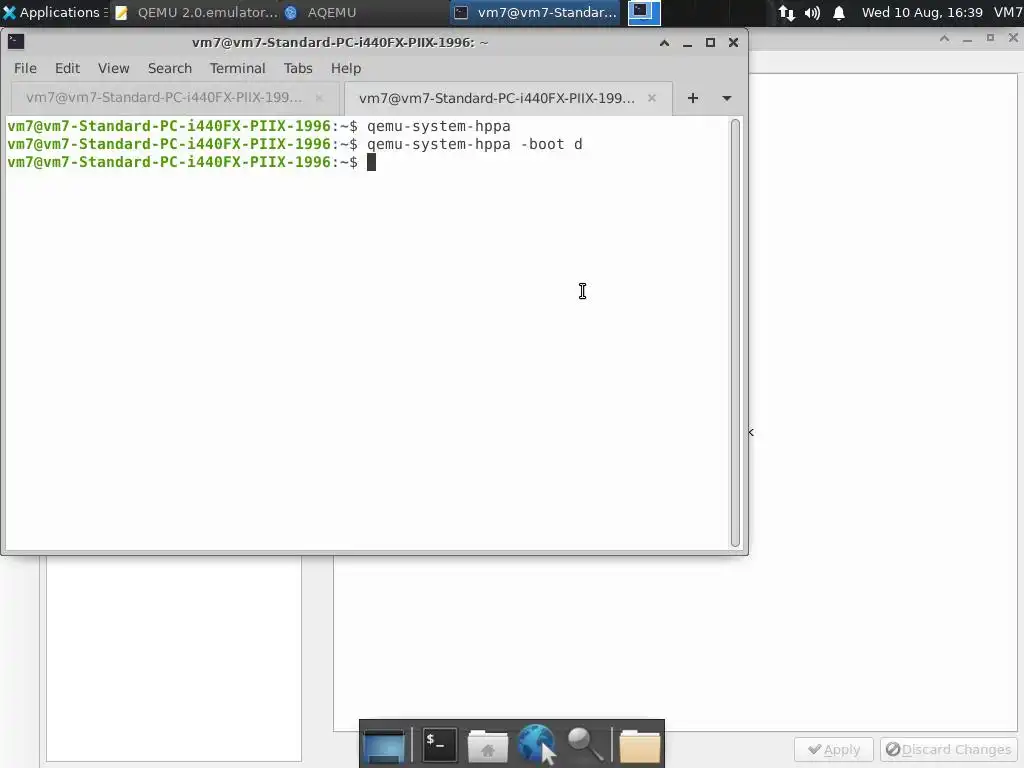Click the 'qemu-system-hppa -boot d' command text
This screenshot has width=1024, height=768.
[x=474, y=144]
